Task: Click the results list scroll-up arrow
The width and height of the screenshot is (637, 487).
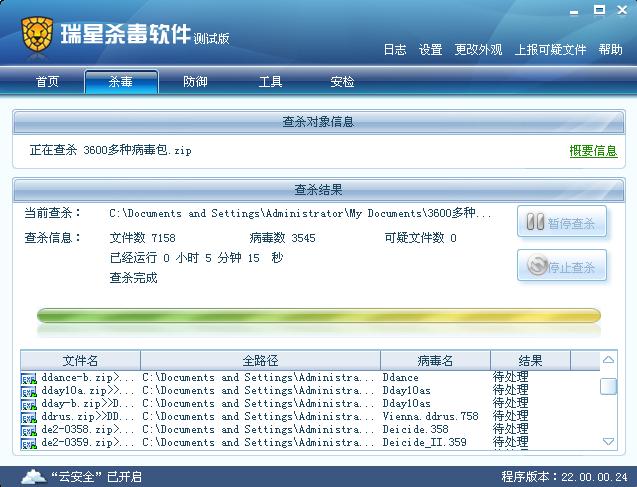Action: (x=608, y=359)
